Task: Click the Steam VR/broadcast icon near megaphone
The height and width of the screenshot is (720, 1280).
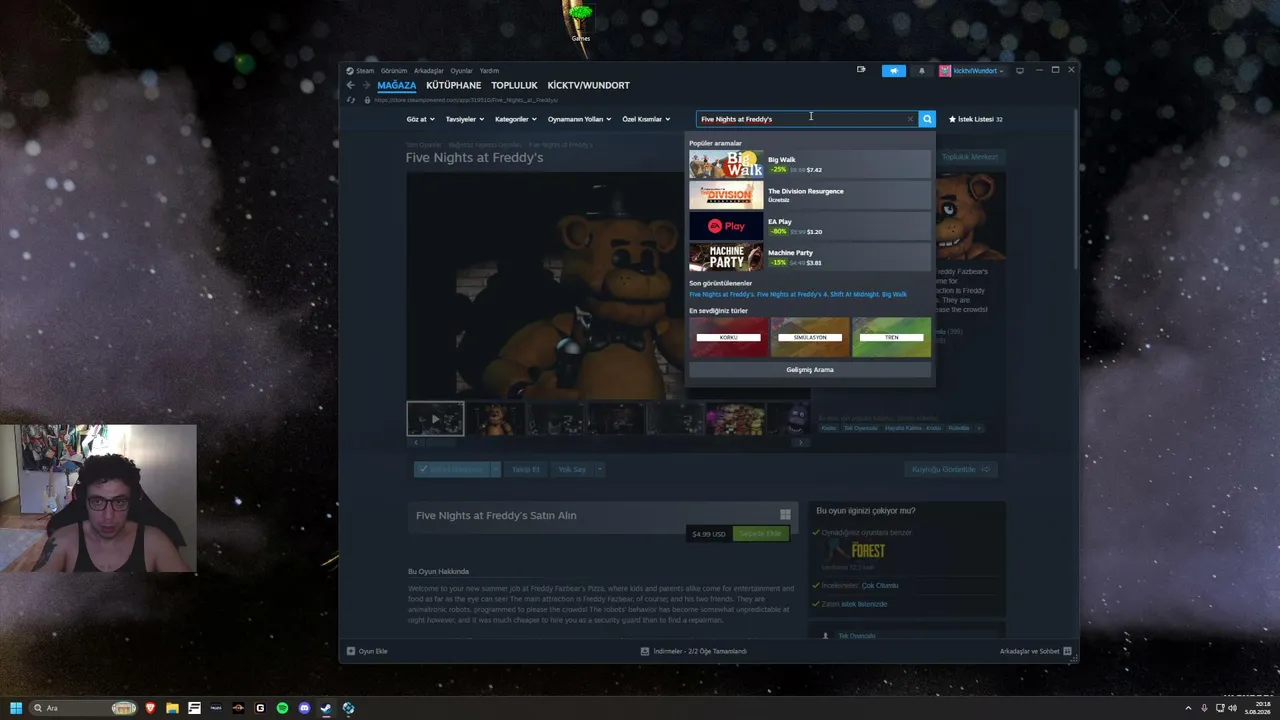Action: [861, 70]
